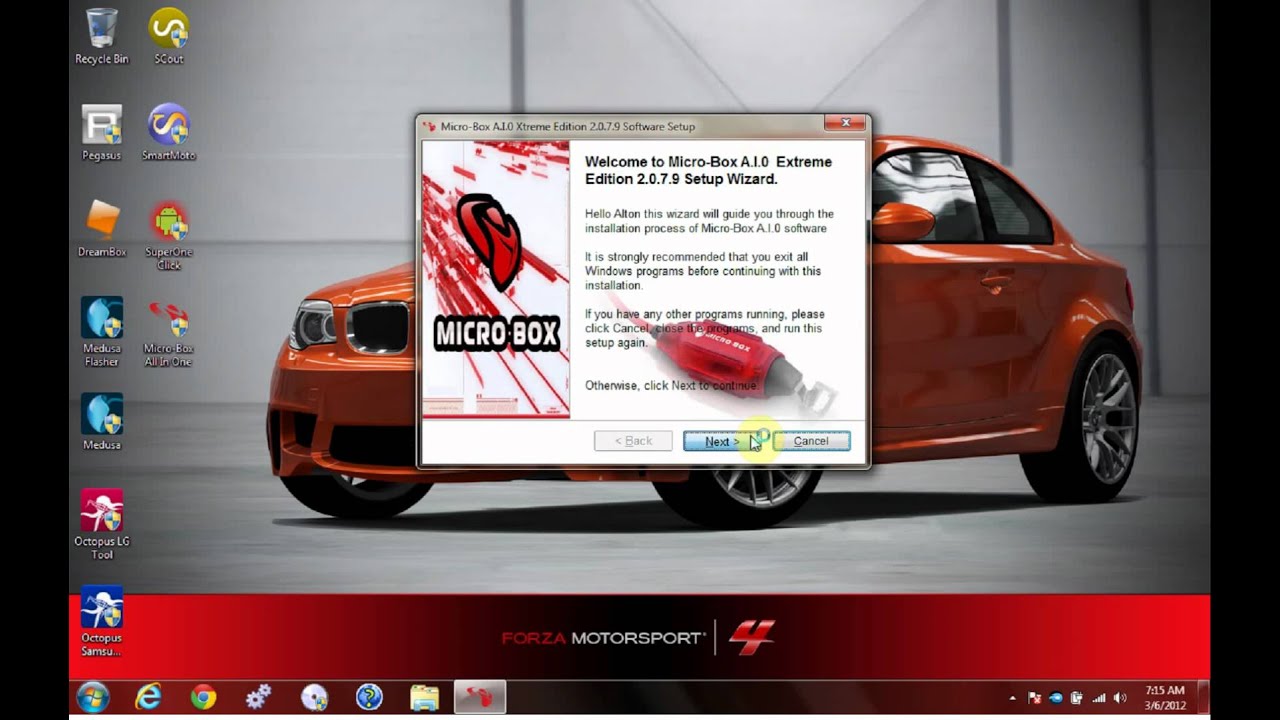Select the Medusa desktop shortcut

point(101,421)
